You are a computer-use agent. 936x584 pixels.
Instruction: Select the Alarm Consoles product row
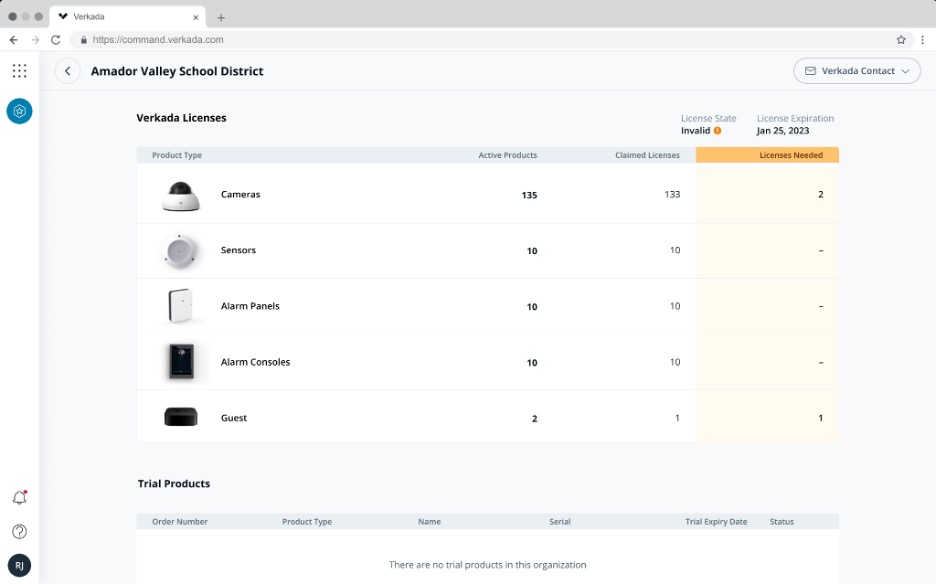[x=488, y=362]
